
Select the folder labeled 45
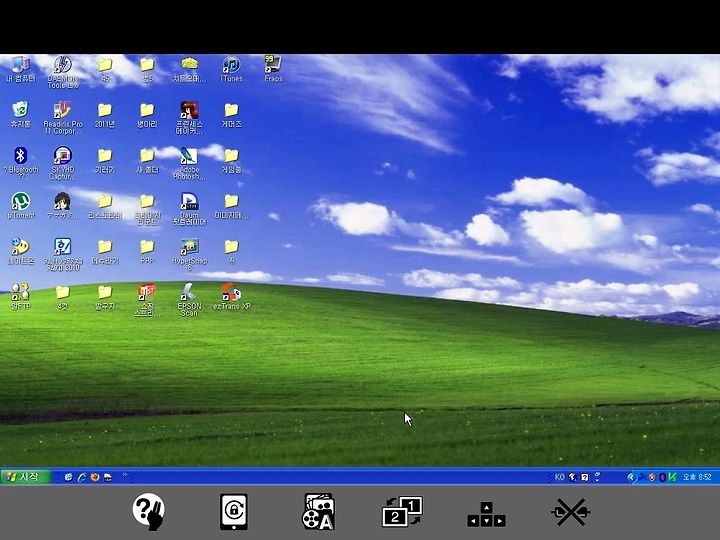click(105, 70)
